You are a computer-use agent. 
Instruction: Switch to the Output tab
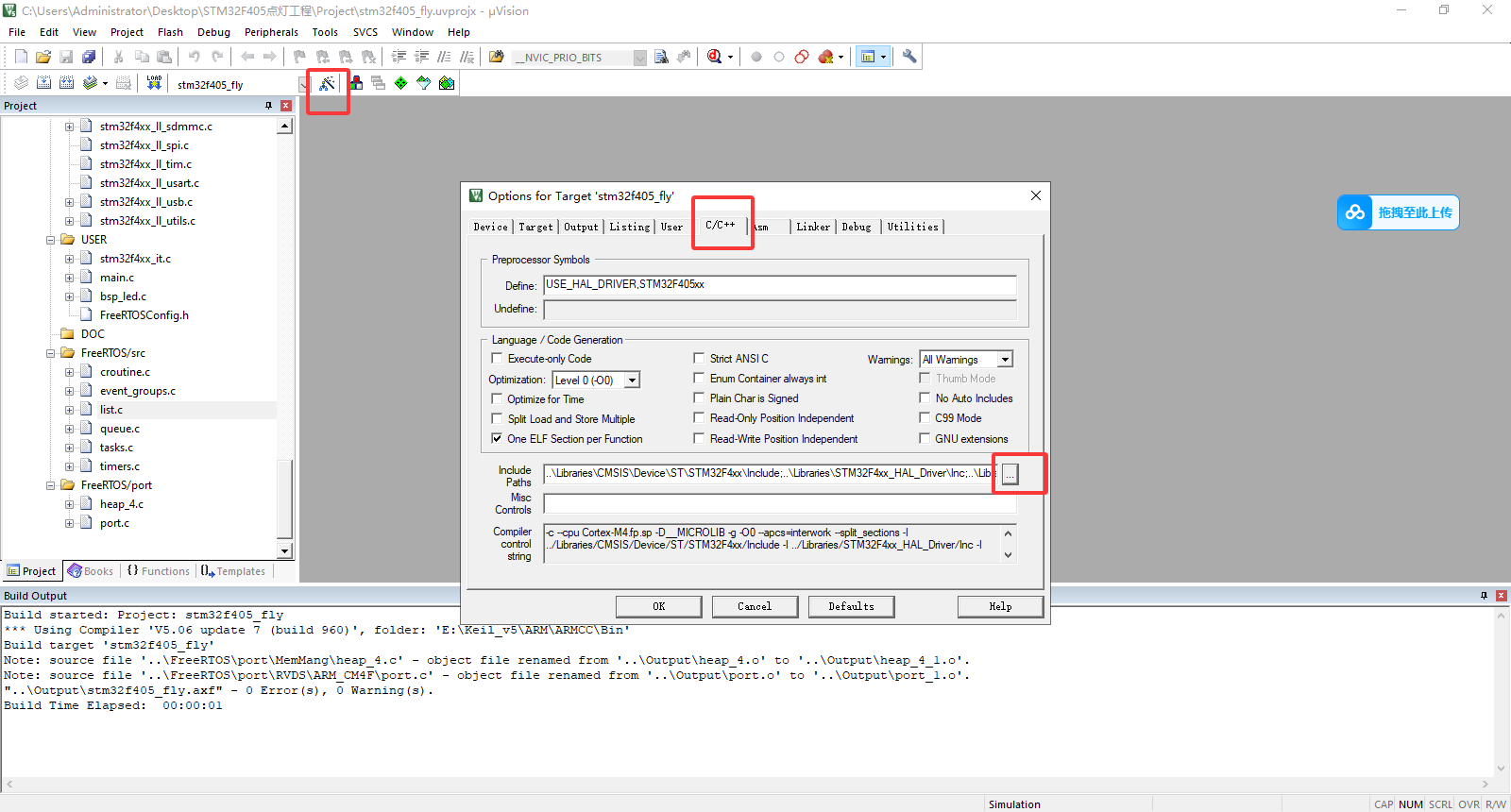(x=581, y=227)
